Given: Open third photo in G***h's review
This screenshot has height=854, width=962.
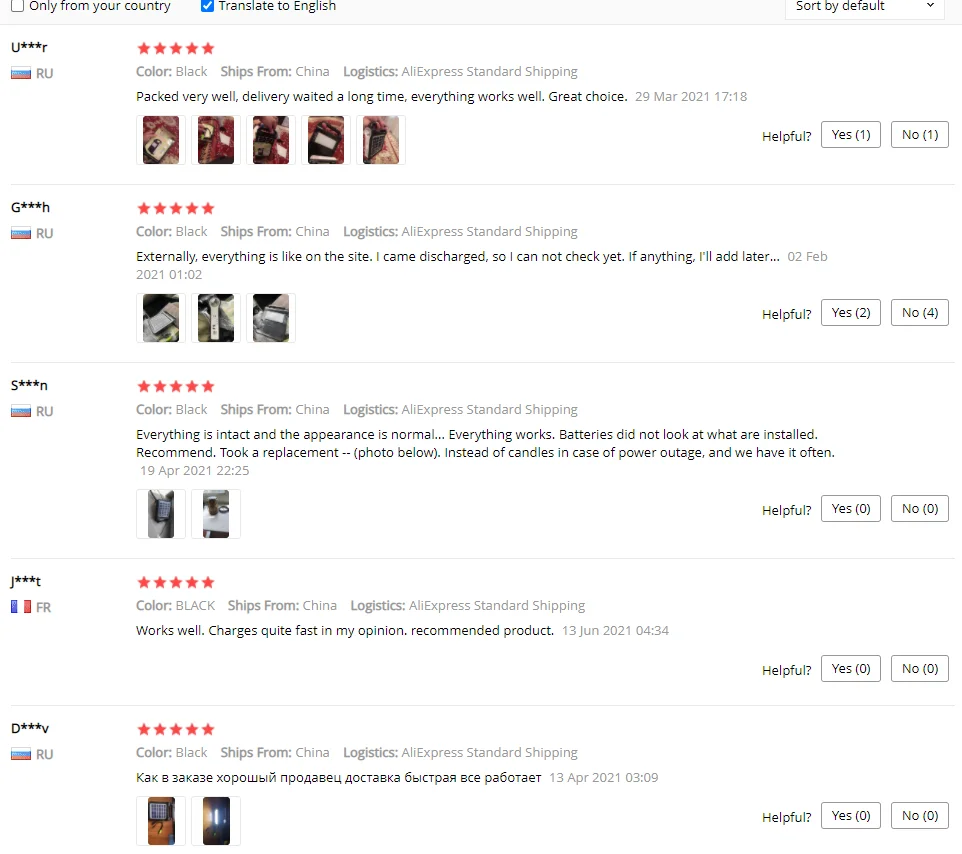Looking at the screenshot, I should click(271, 318).
